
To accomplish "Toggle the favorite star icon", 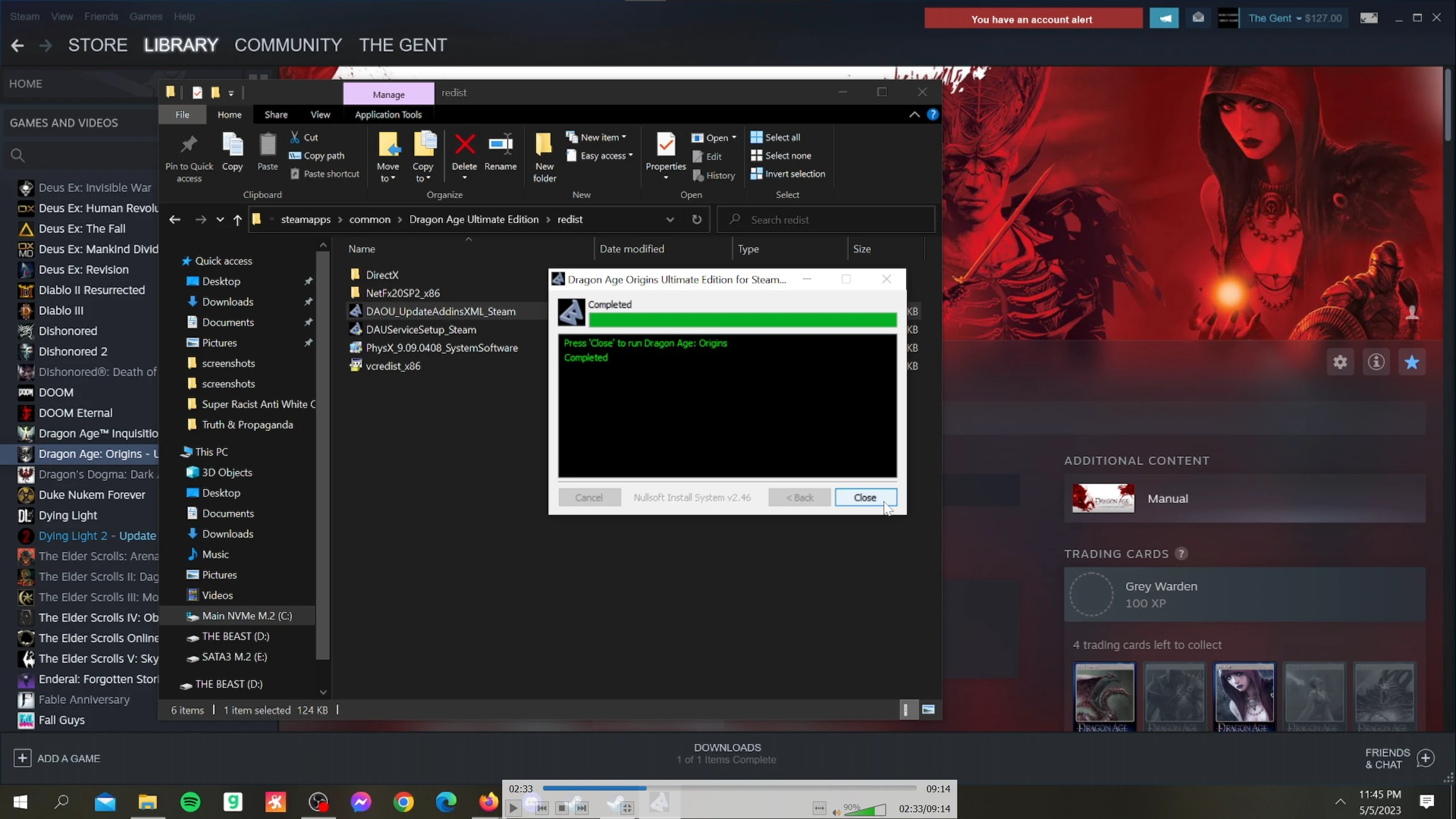I will tap(1412, 362).
